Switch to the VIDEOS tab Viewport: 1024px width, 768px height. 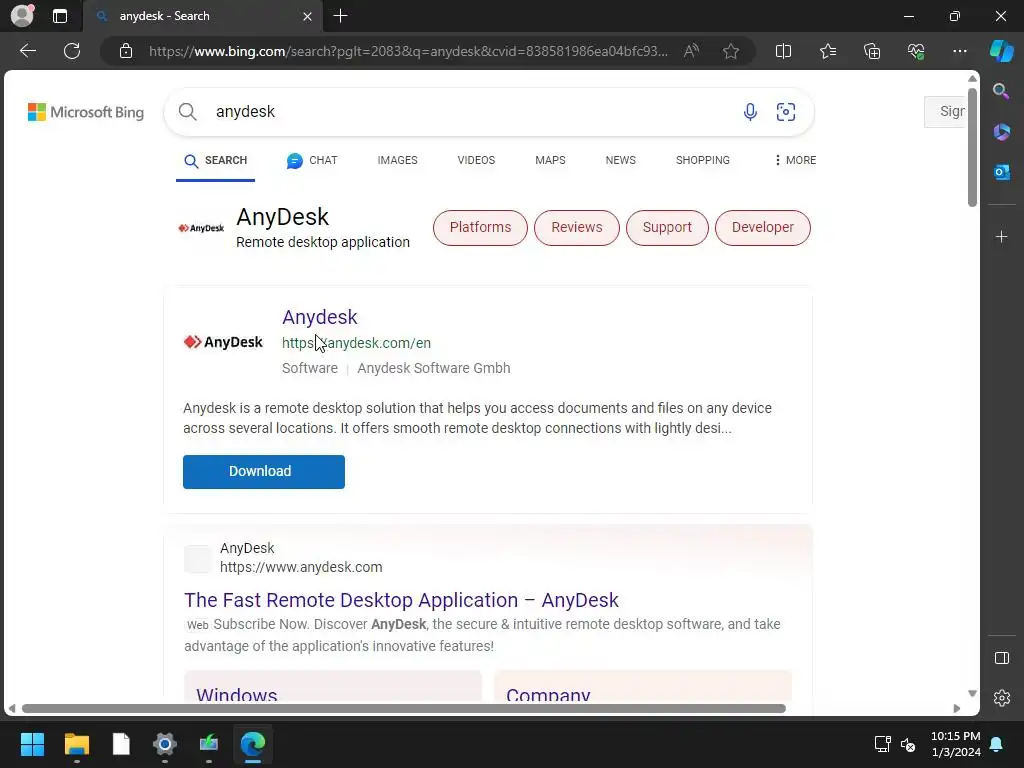pyautogui.click(x=476, y=161)
